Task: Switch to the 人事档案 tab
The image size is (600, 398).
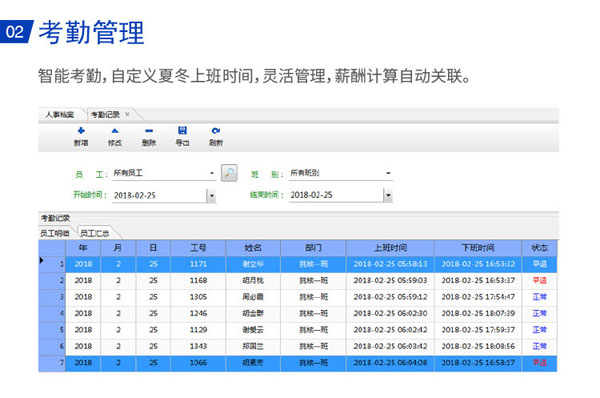Action: pyautogui.click(x=60, y=114)
